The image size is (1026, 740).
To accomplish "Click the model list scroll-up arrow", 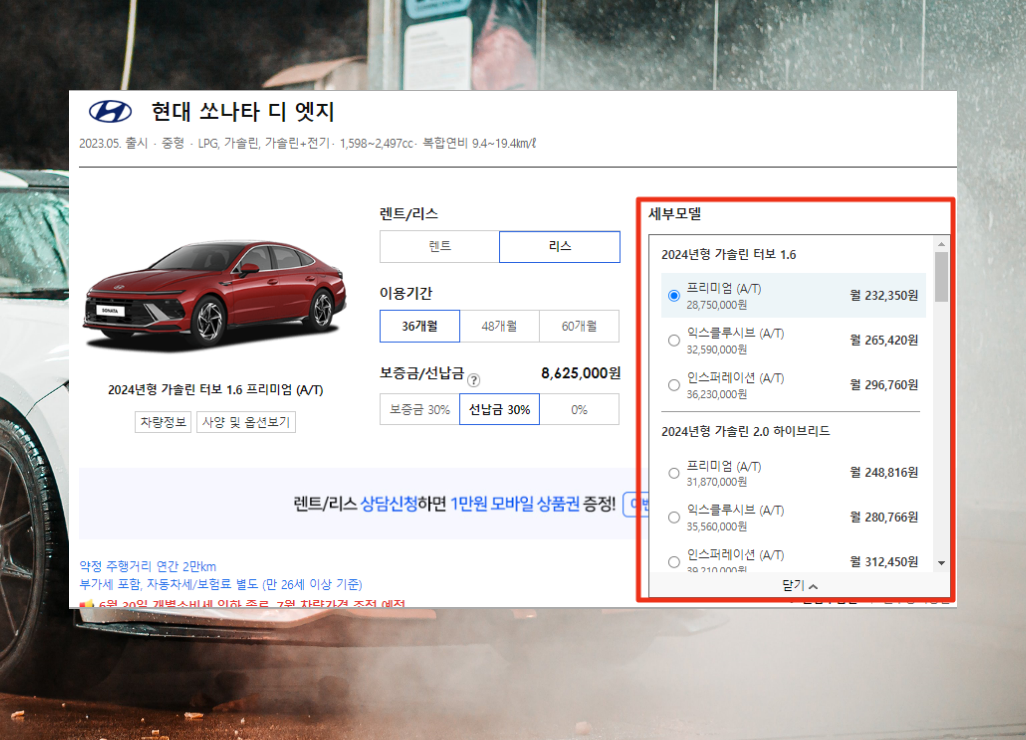I will [x=941, y=243].
